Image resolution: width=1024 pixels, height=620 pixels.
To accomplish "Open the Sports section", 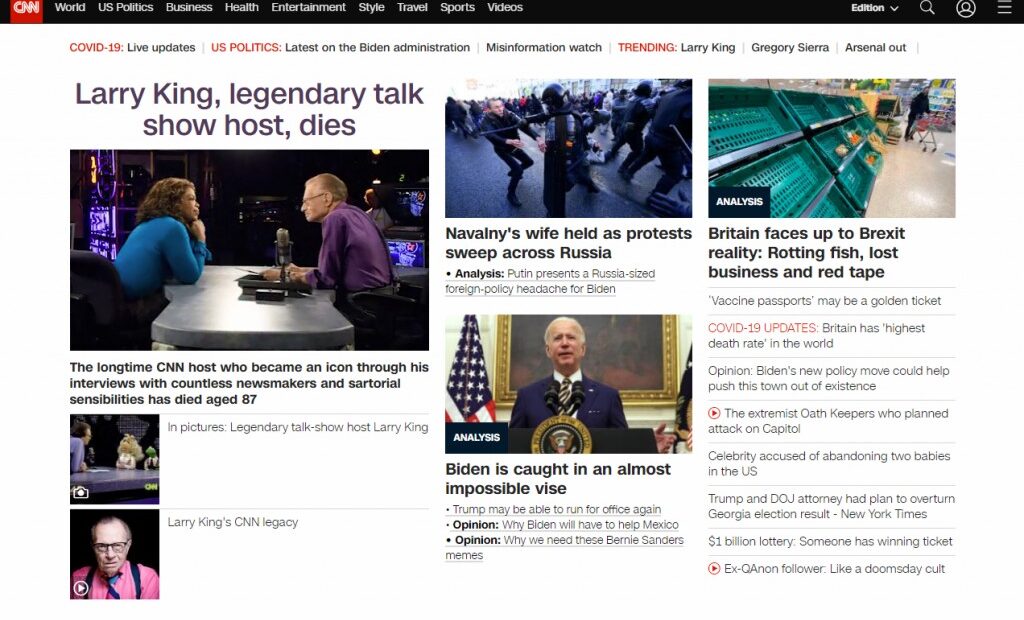I will 457,7.
